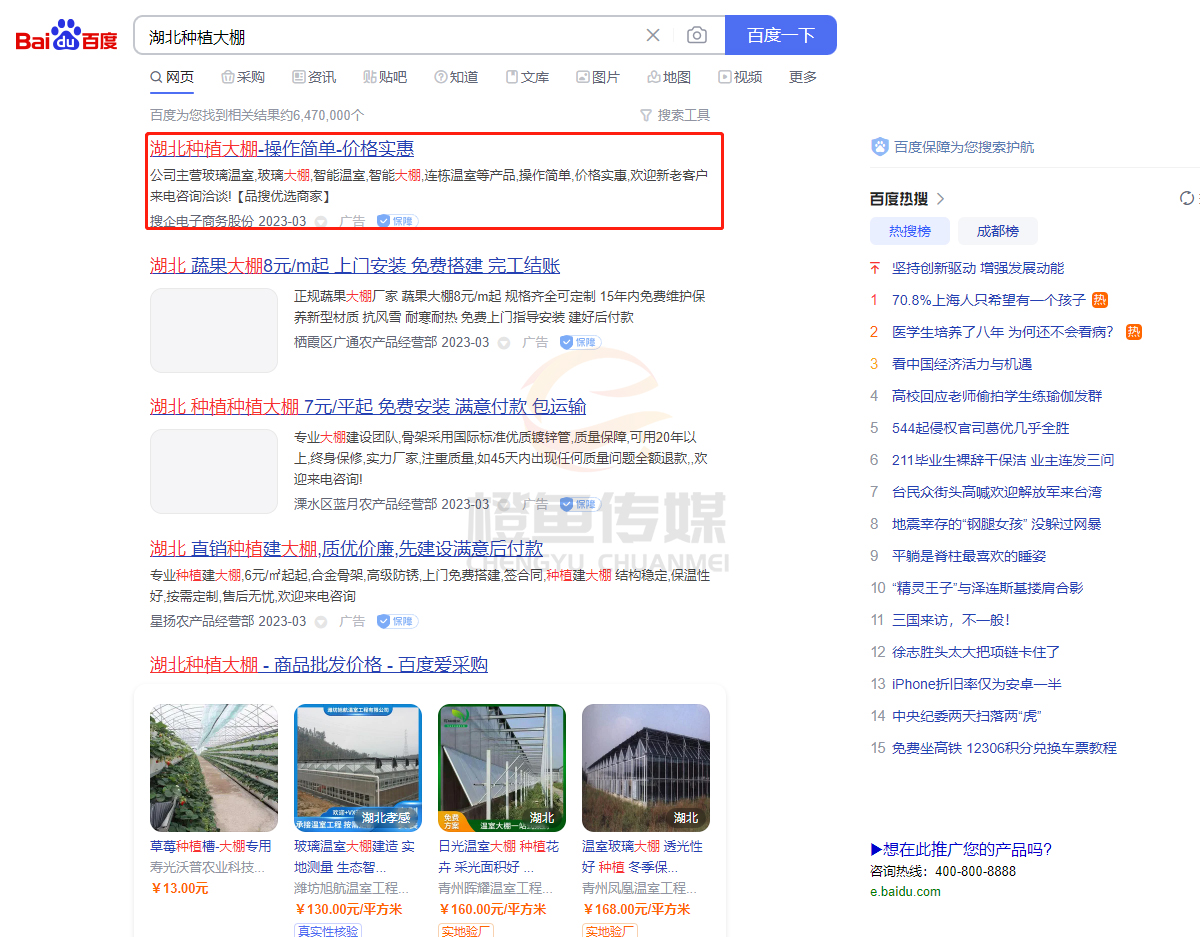Open hot topic 台民众街头高喊欢迎解放军来台湾
The image size is (1200, 937).
tap(997, 492)
